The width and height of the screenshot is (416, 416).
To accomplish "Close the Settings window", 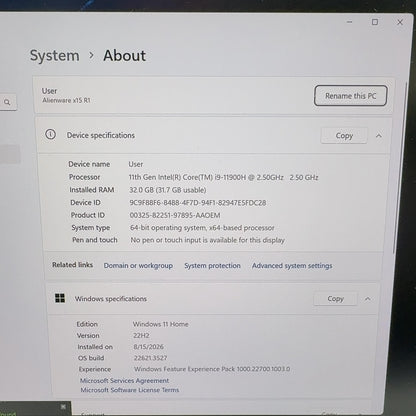I will coord(400,22).
